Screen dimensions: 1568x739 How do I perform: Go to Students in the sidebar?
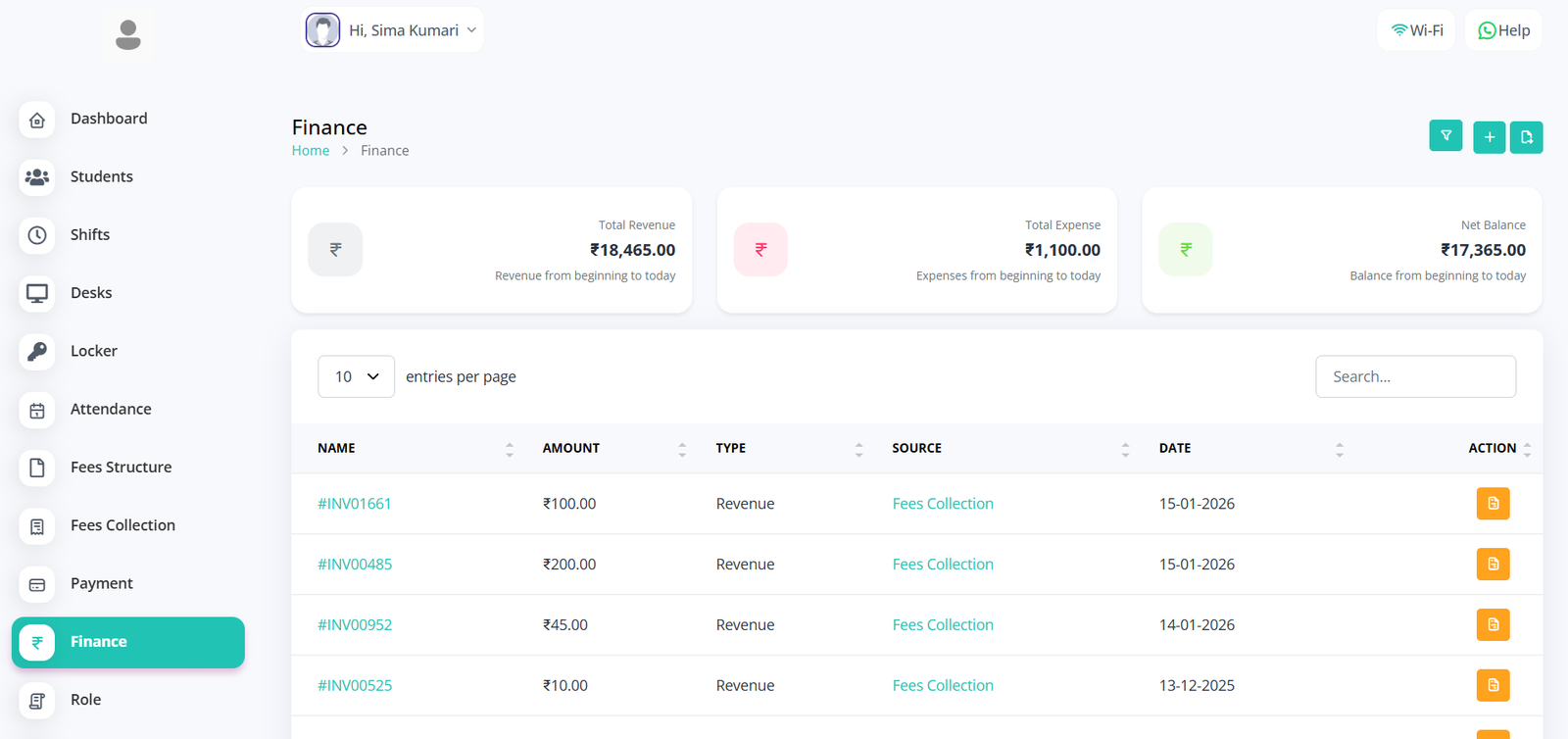pyautogui.click(x=101, y=176)
